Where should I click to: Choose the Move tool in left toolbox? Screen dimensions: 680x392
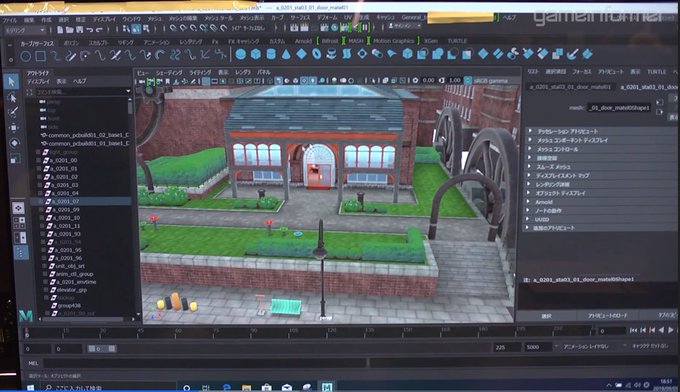coord(14,127)
